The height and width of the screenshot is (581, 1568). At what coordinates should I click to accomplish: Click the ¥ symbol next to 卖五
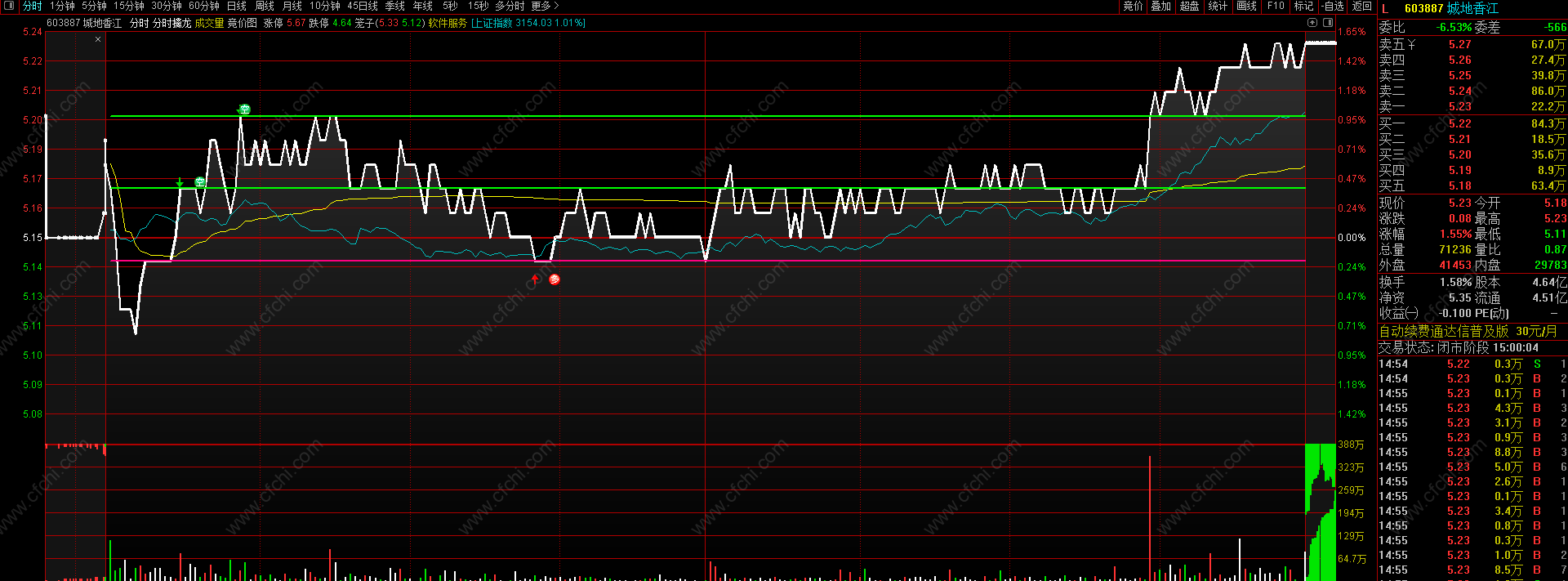coord(1411,44)
